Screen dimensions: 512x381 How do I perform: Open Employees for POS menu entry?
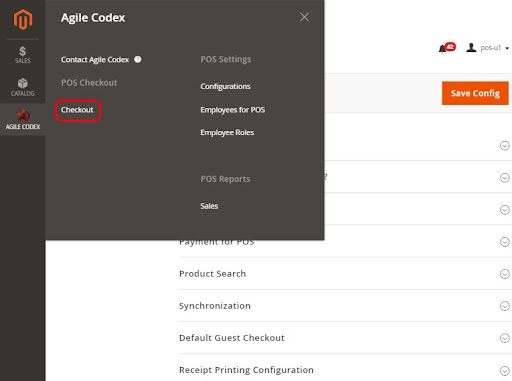click(x=233, y=110)
